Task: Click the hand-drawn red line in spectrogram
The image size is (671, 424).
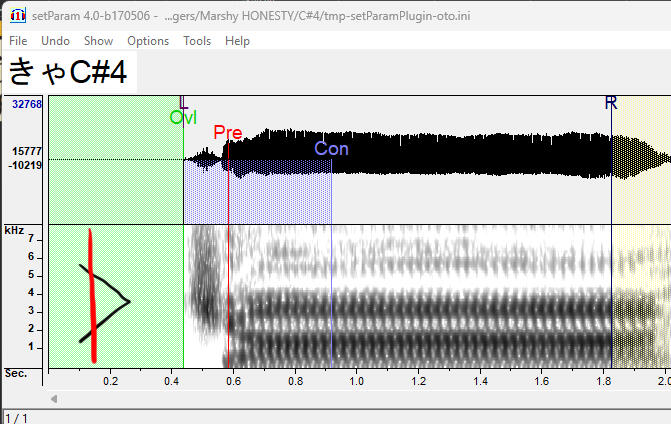Action: click(92, 300)
